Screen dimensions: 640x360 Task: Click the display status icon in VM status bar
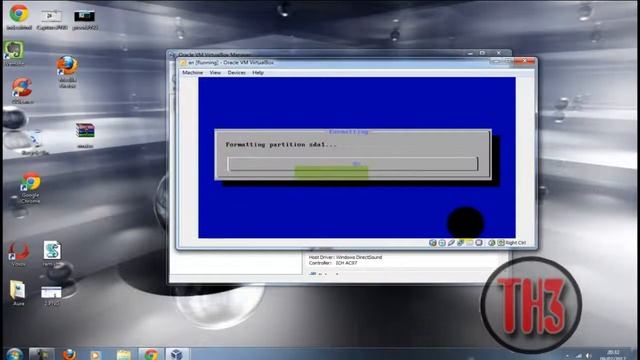479,243
